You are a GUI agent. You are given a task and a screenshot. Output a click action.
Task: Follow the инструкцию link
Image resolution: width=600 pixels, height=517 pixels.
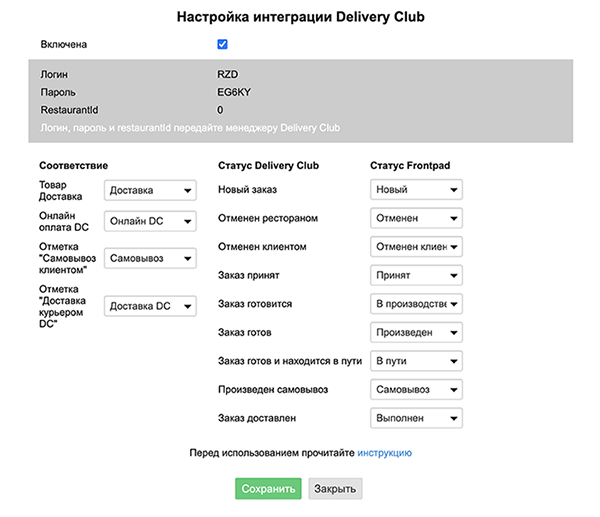pyautogui.click(x=384, y=453)
